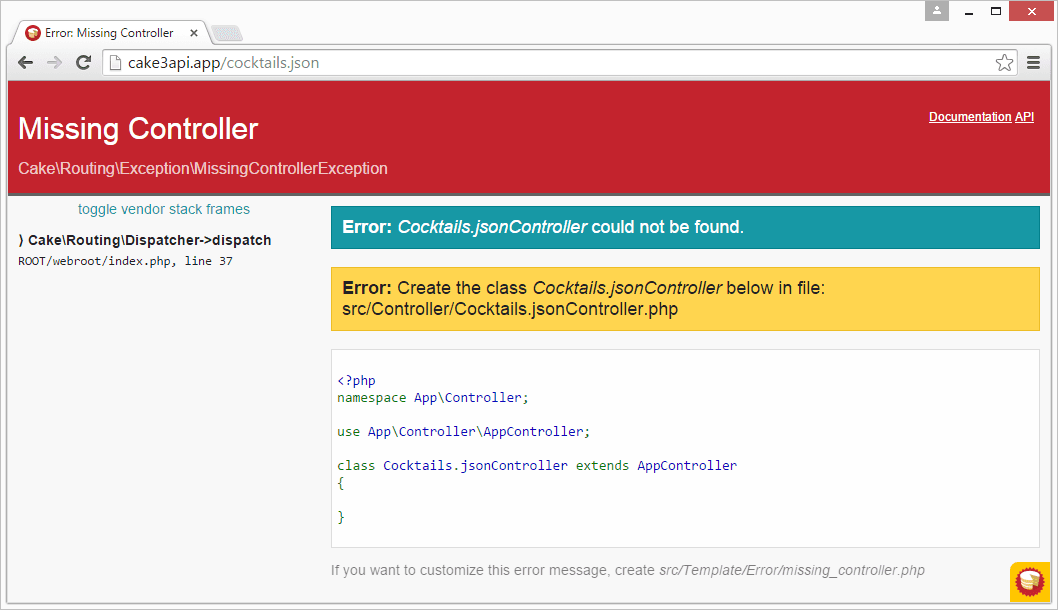Click inside the PHP code sample block
The height and width of the screenshot is (610, 1058).
coord(684,448)
